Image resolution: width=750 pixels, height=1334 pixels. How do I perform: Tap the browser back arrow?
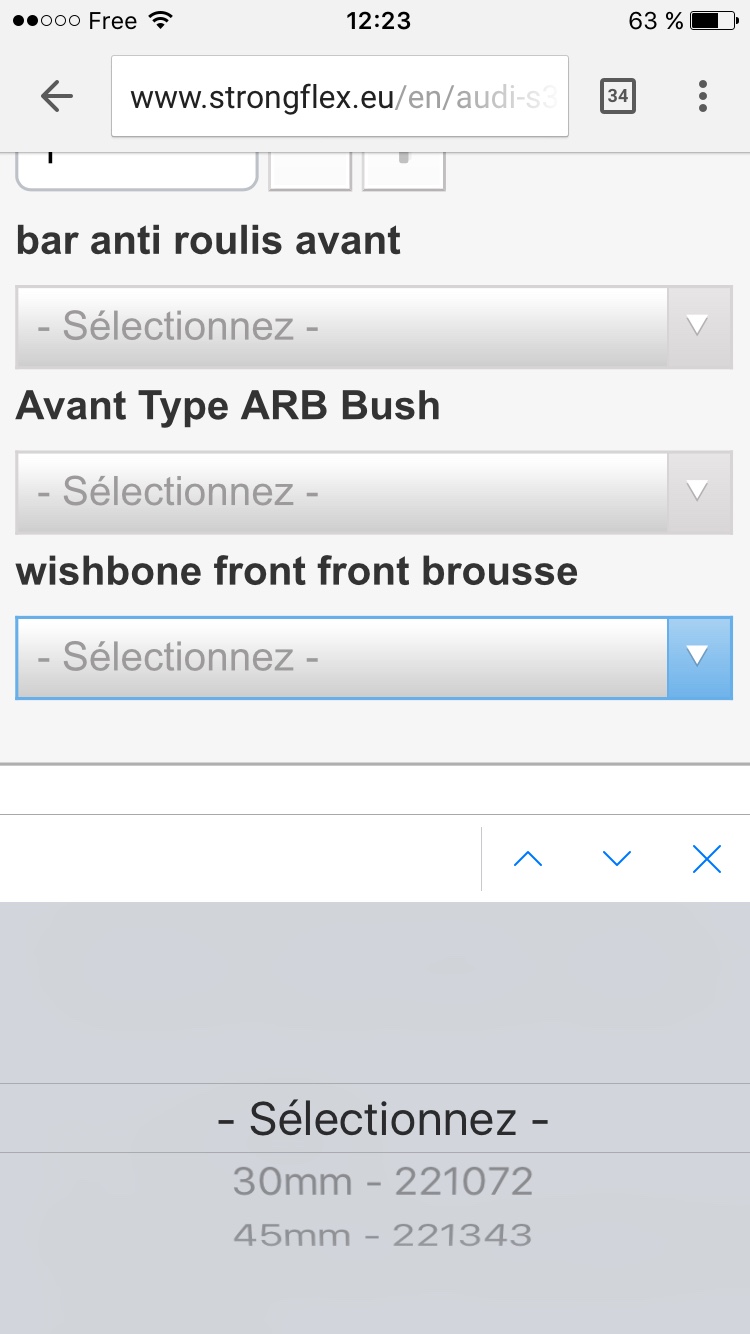(x=57, y=96)
